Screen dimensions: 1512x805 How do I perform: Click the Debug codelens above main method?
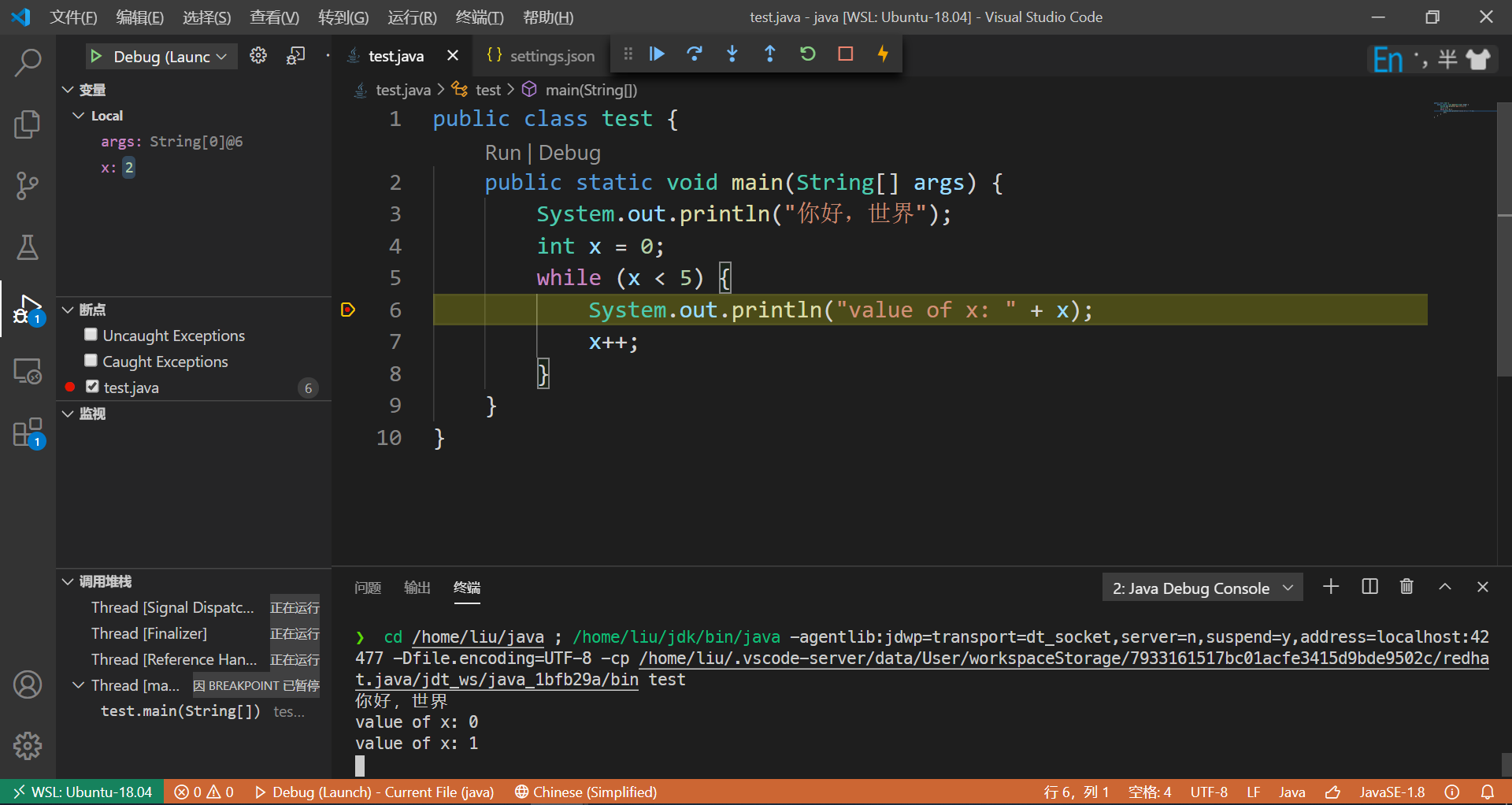tap(569, 152)
